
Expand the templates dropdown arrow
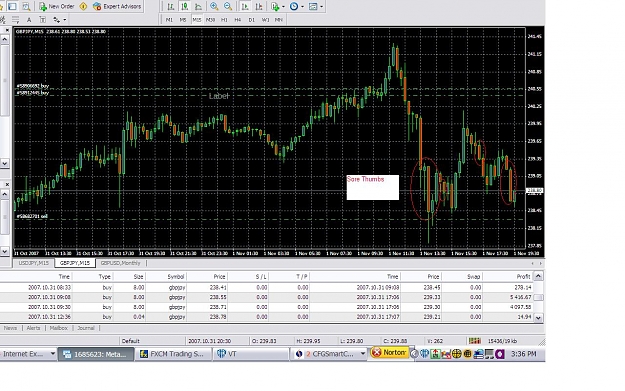(x=321, y=7)
